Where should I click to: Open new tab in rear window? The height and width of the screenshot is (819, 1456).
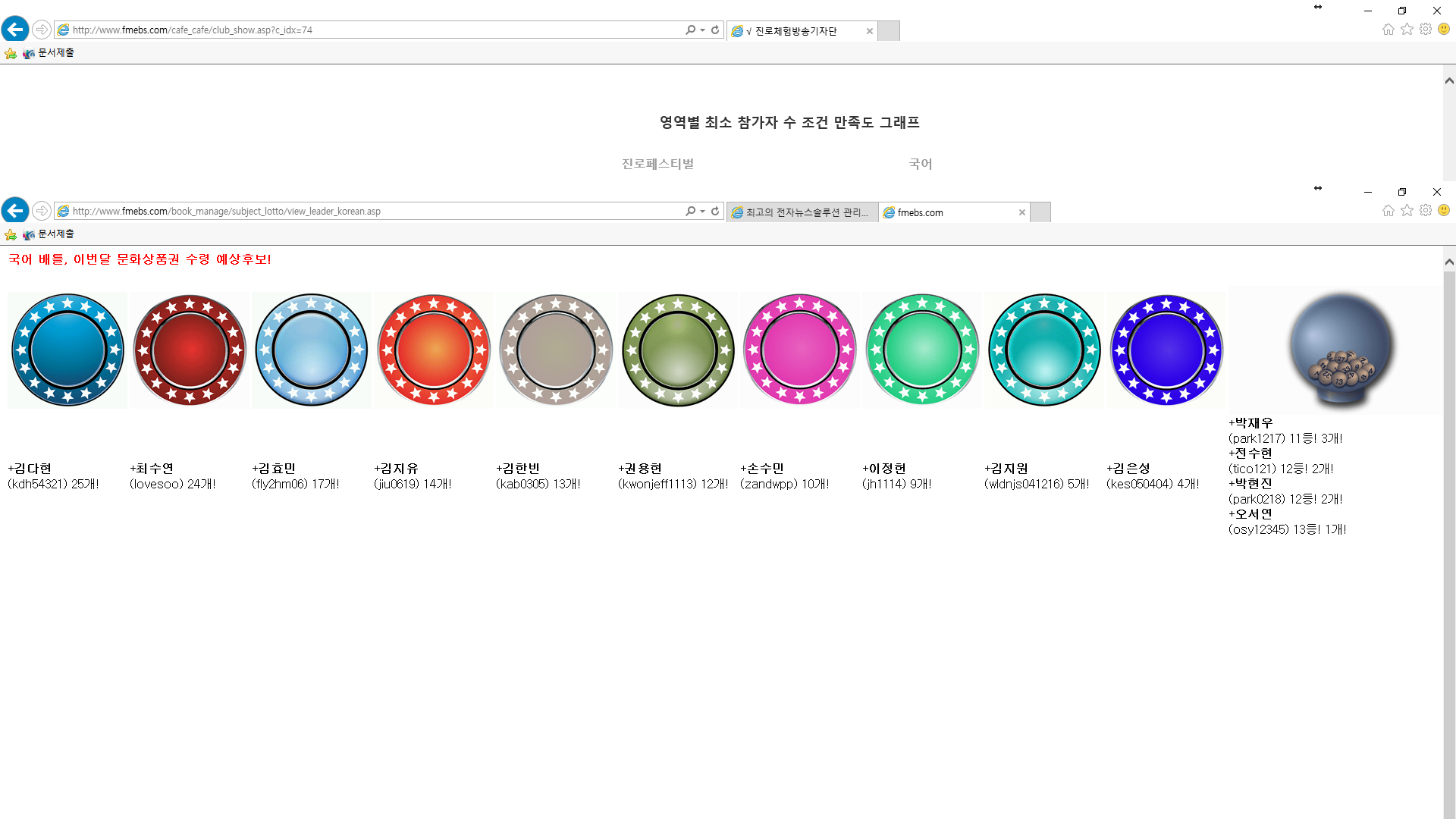tap(889, 31)
